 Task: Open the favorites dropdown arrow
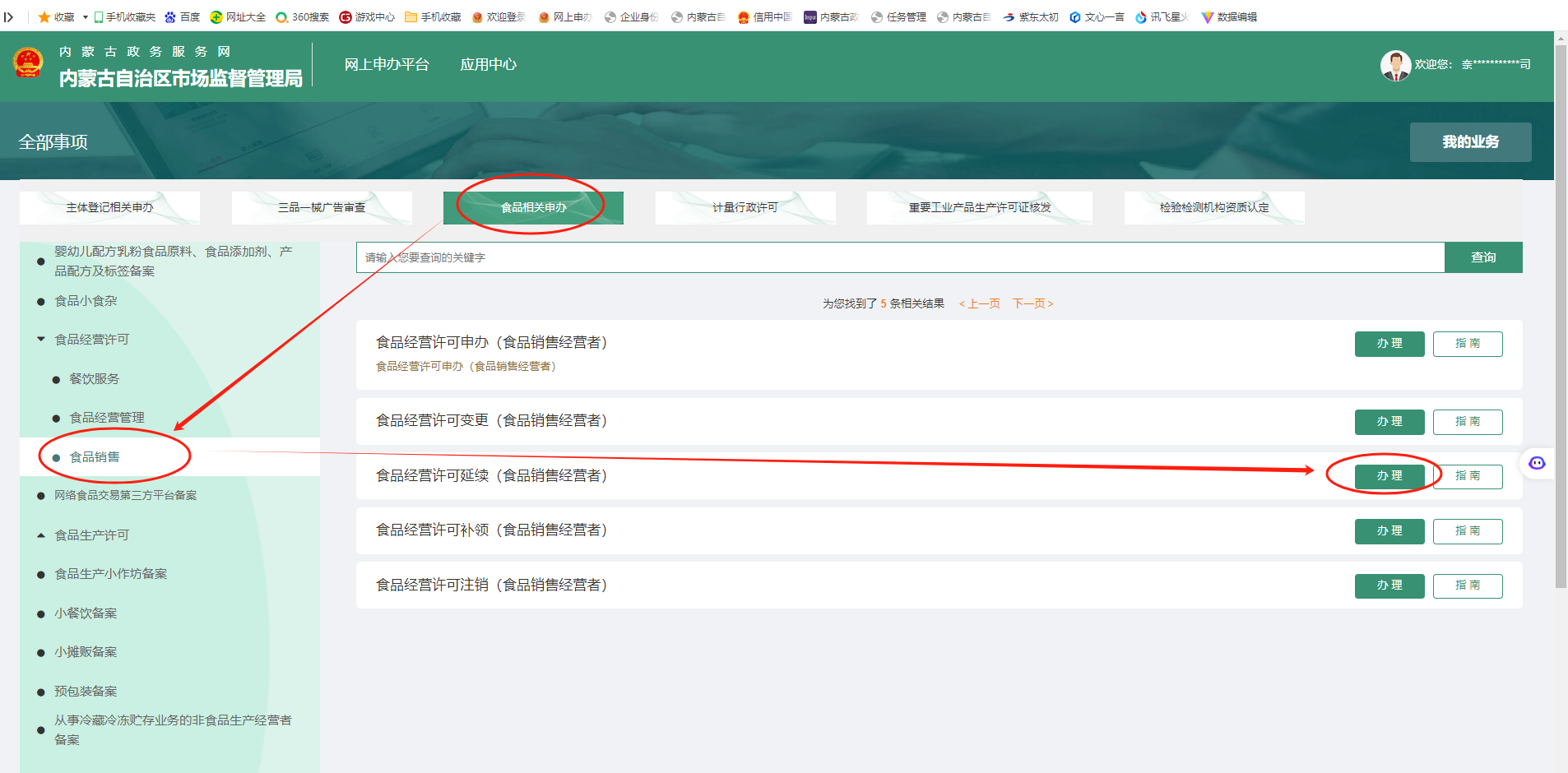pyautogui.click(x=85, y=16)
